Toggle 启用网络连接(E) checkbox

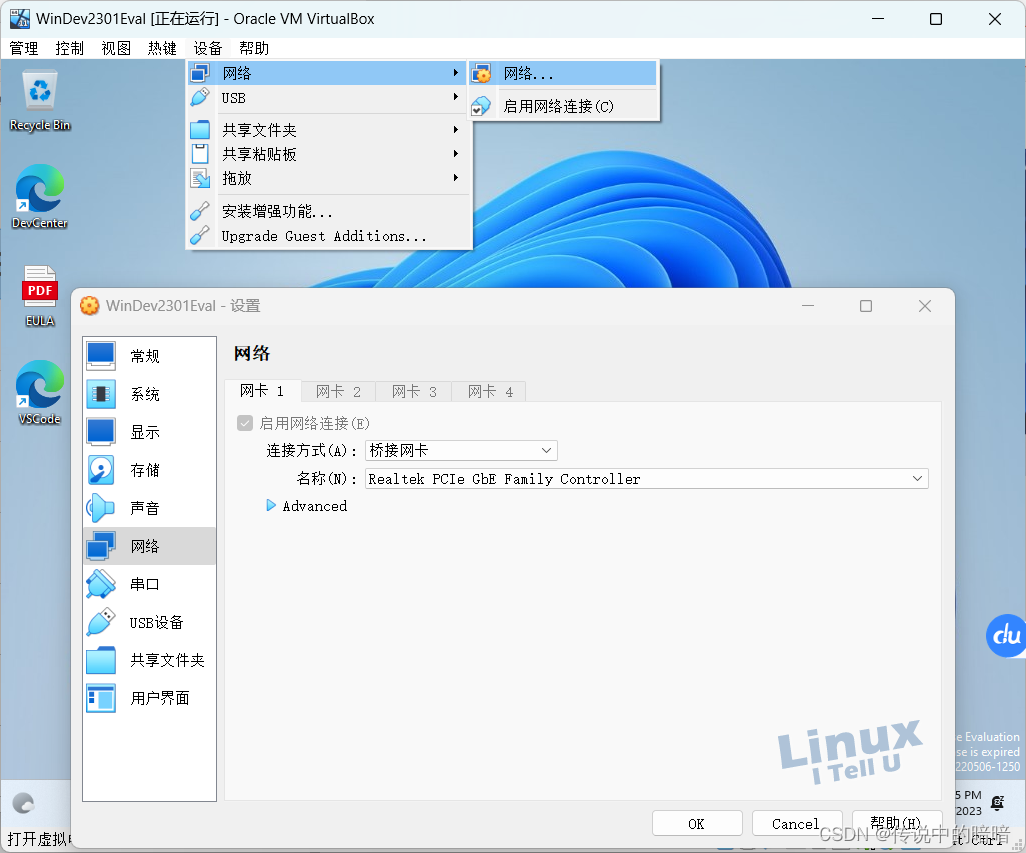(x=245, y=423)
